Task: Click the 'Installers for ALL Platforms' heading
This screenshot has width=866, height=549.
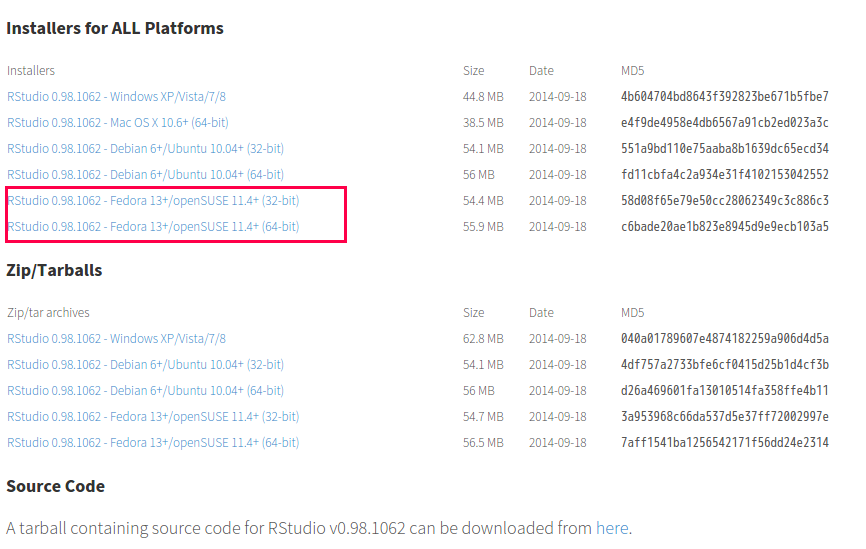Action: point(115,28)
